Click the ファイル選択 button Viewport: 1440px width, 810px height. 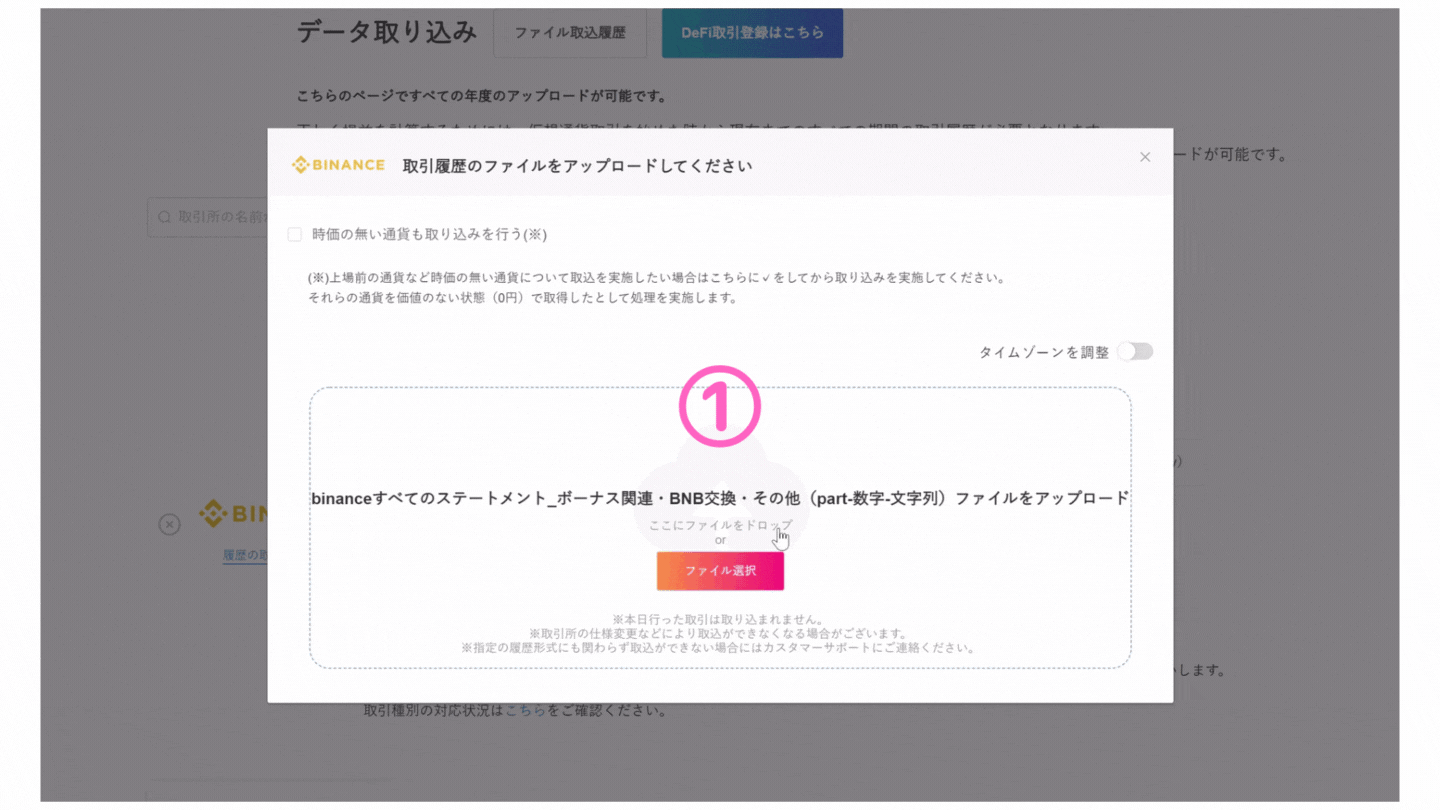tap(720, 571)
